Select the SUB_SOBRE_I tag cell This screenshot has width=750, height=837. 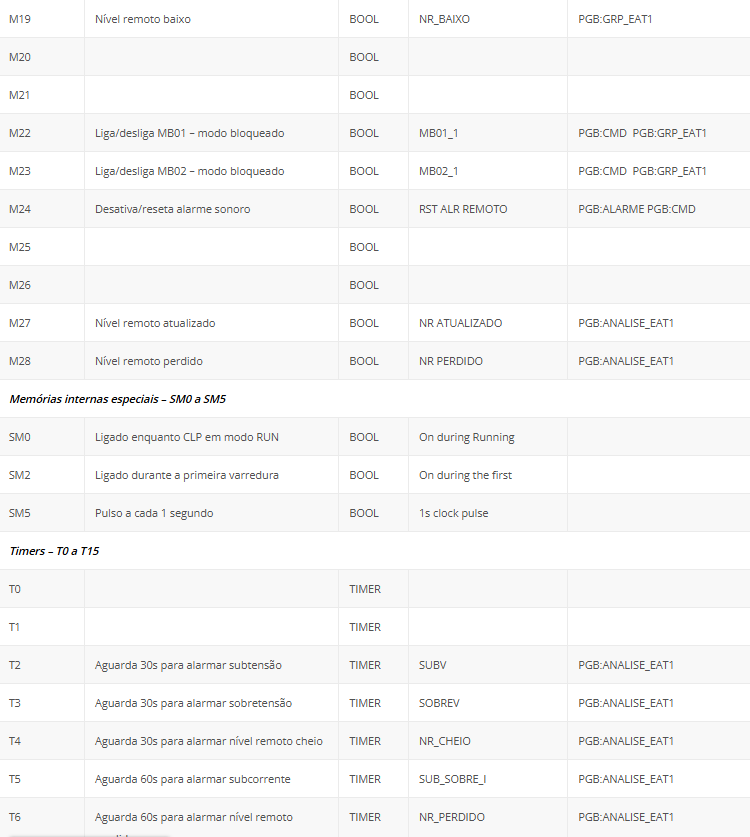[452, 779]
